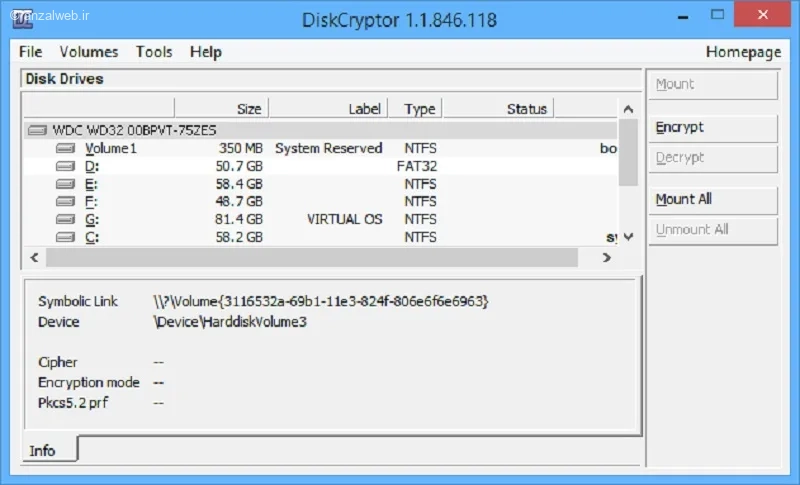Image resolution: width=800 pixels, height=485 pixels.
Task: Click the drive icon beside F:
Action: tap(65, 201)
